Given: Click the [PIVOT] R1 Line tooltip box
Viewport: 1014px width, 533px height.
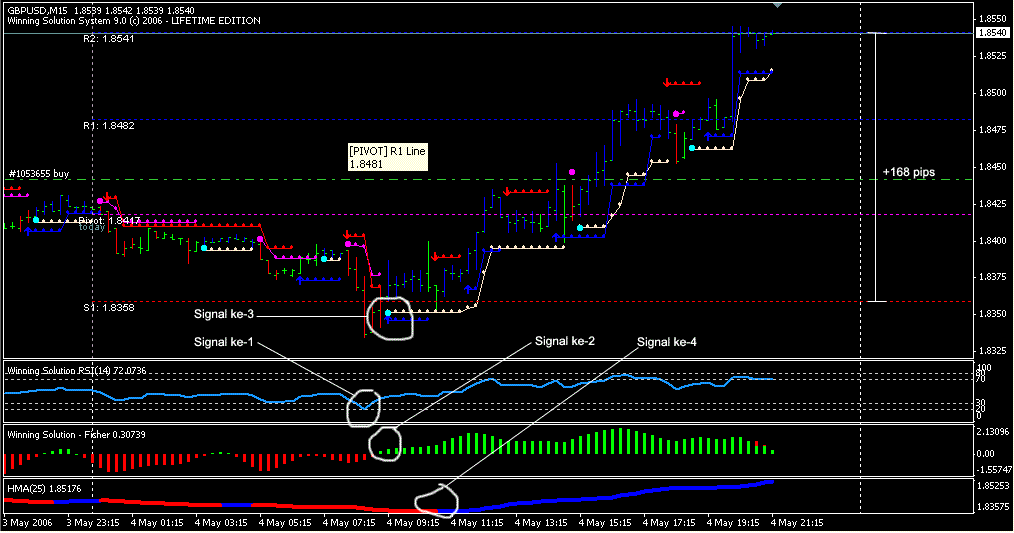Looking at the screenshot, I should coord(387,157).
